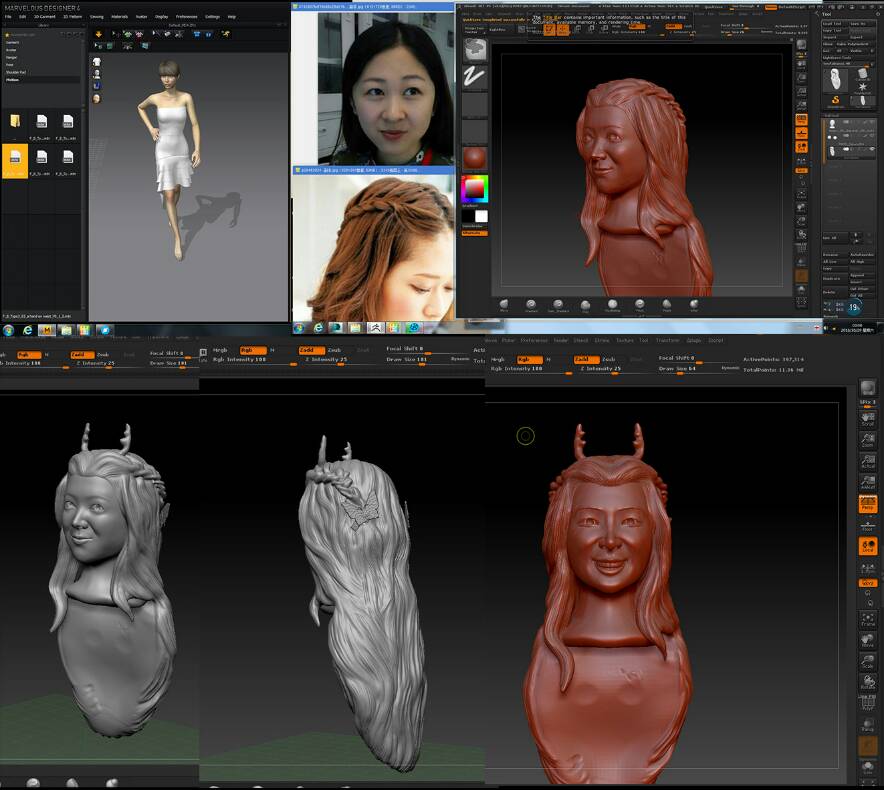The height and width of the screenshot is (790, 884).
Task: Click the Rotate icon in the large ZBrush shelf
Action: (x=868, y=682)
